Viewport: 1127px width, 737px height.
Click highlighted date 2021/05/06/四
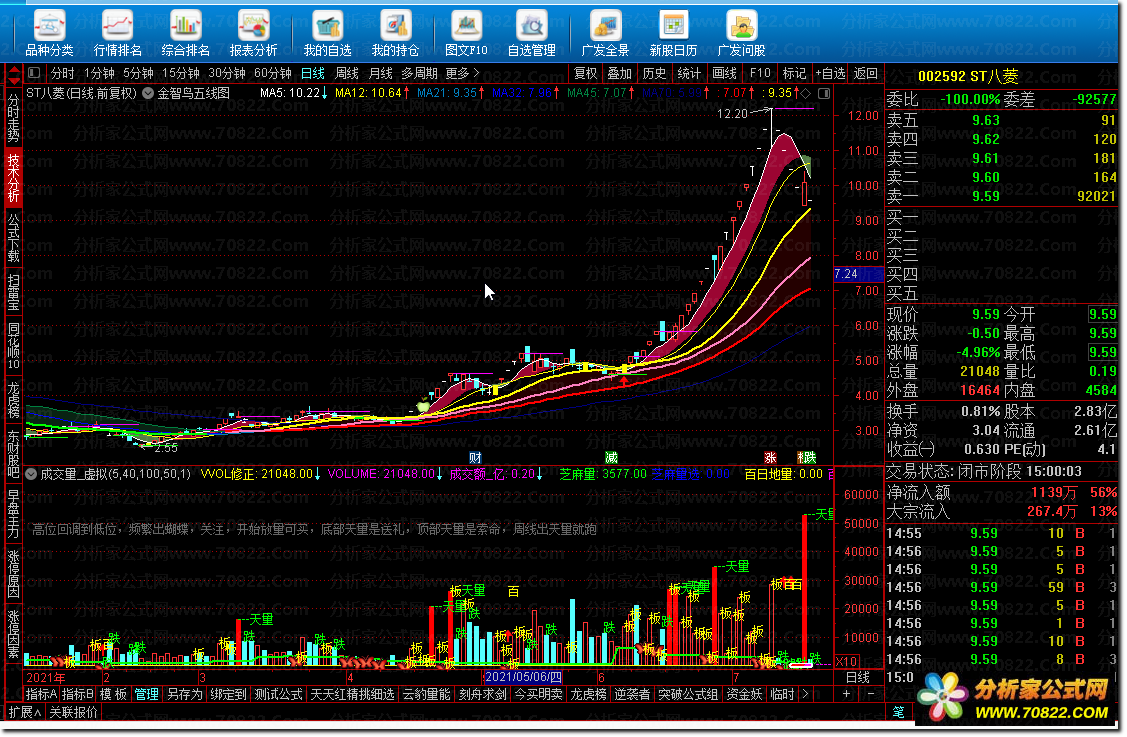[523, 677]
